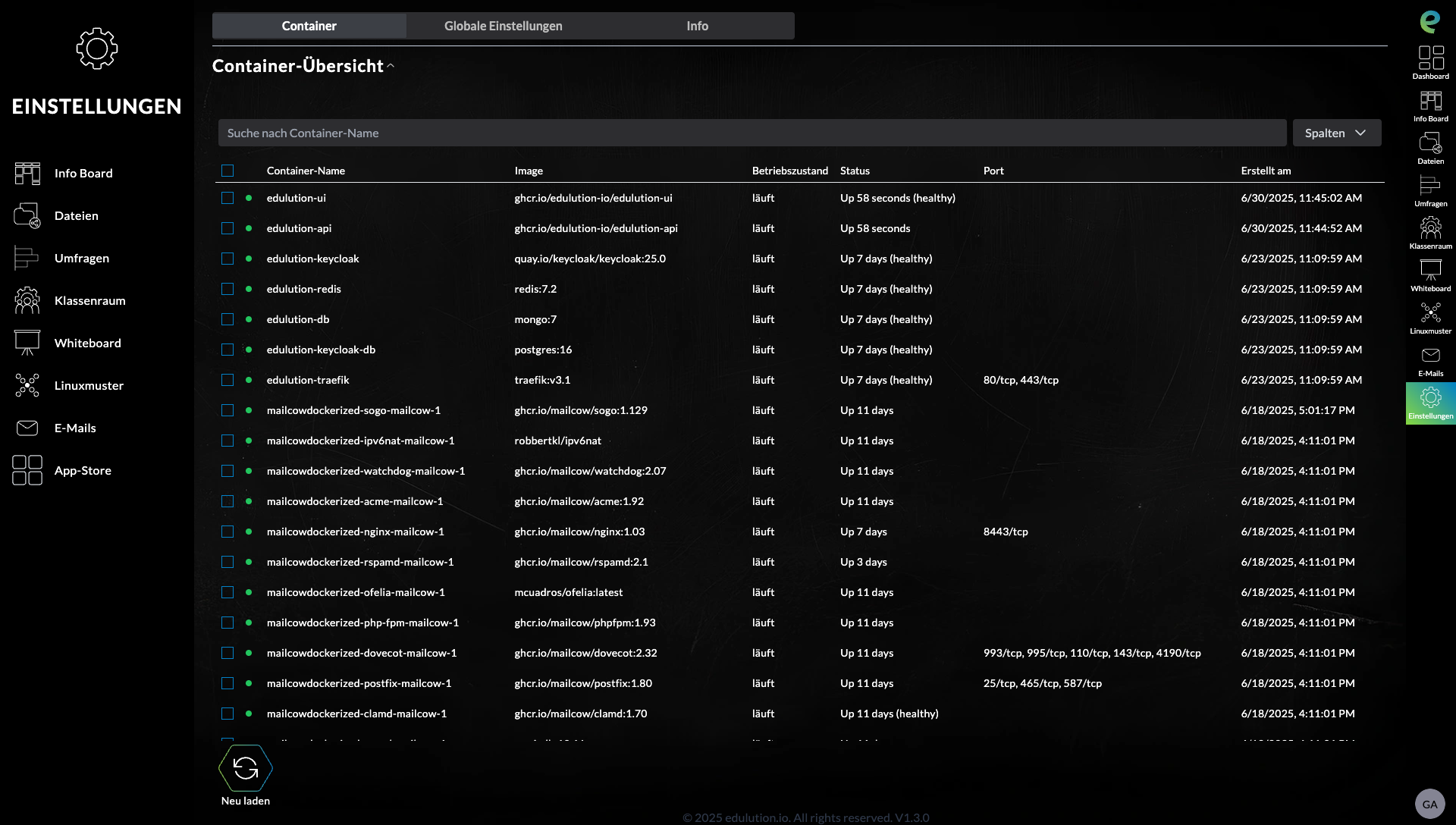This screenshot has width=1456, height=825.
Task: Collapse the Container-Übersicht section chevron
Action: 391,66
